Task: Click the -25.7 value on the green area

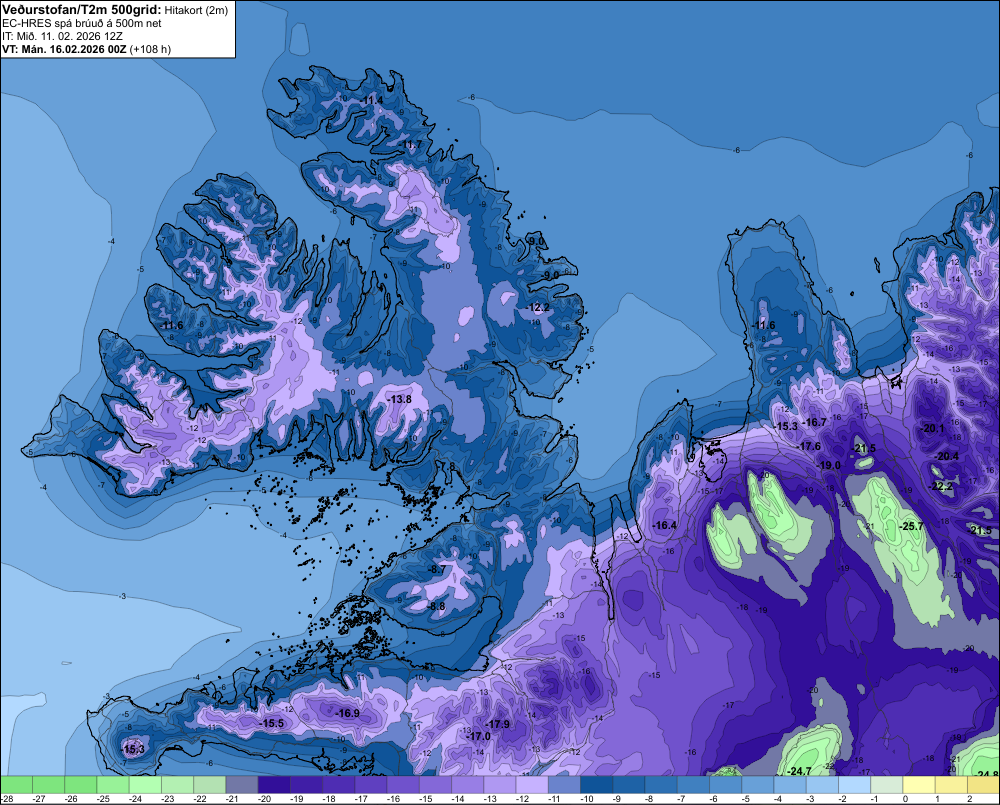Action: coord(912,526)
